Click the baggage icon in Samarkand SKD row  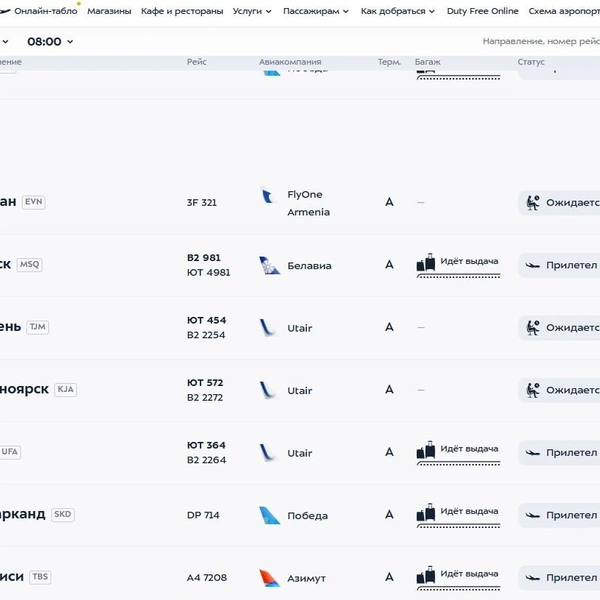(426, 512)
